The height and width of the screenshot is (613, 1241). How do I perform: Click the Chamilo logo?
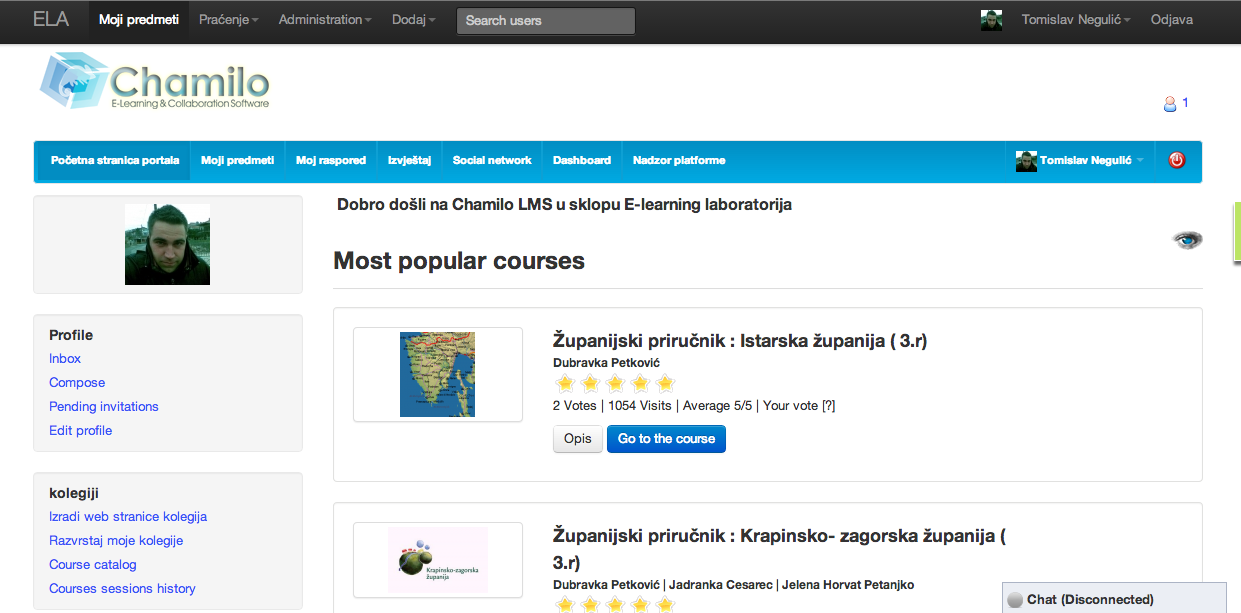coord(155,81)
